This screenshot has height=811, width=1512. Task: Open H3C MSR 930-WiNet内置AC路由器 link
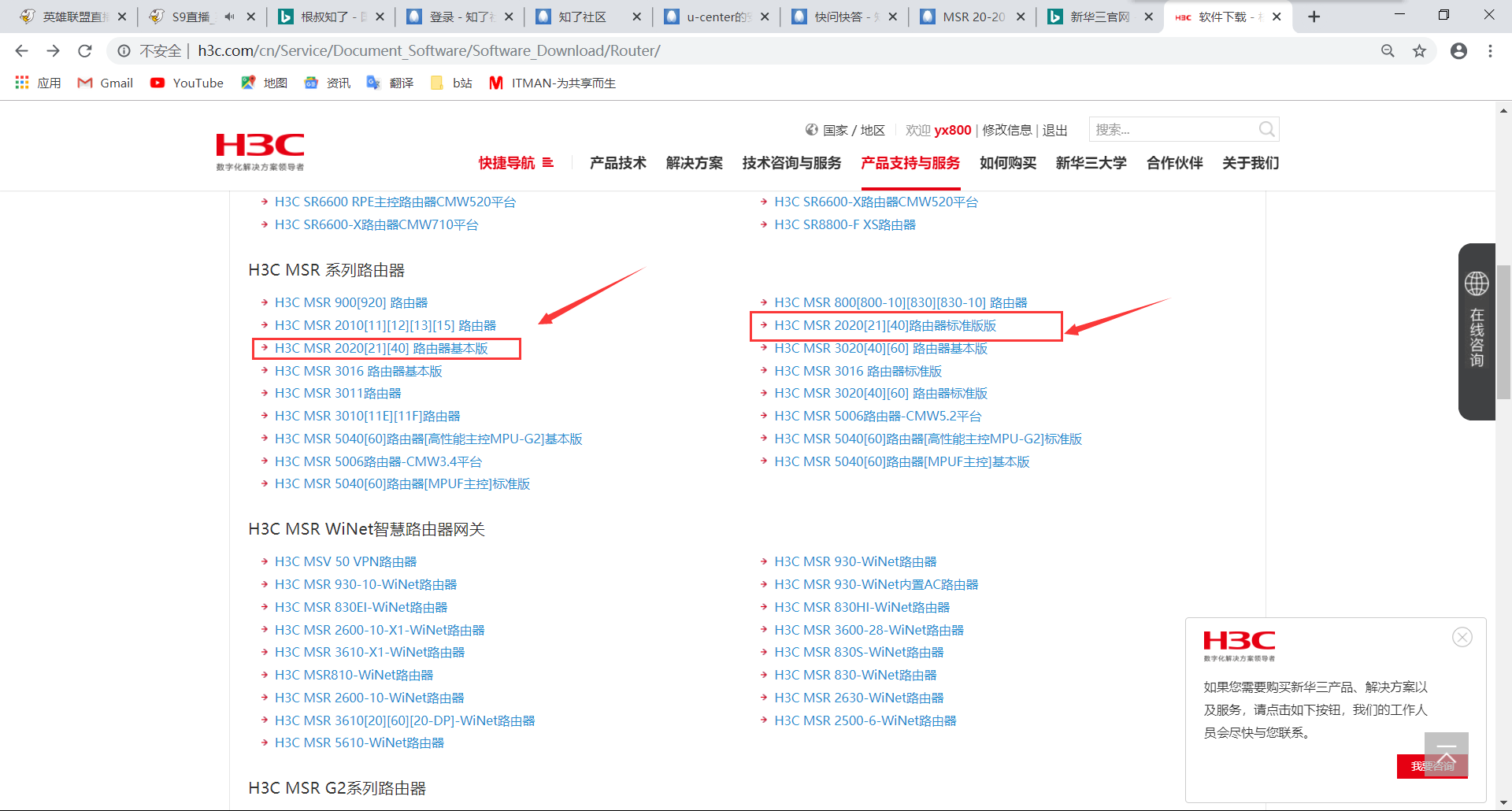(x=876, y=584)
